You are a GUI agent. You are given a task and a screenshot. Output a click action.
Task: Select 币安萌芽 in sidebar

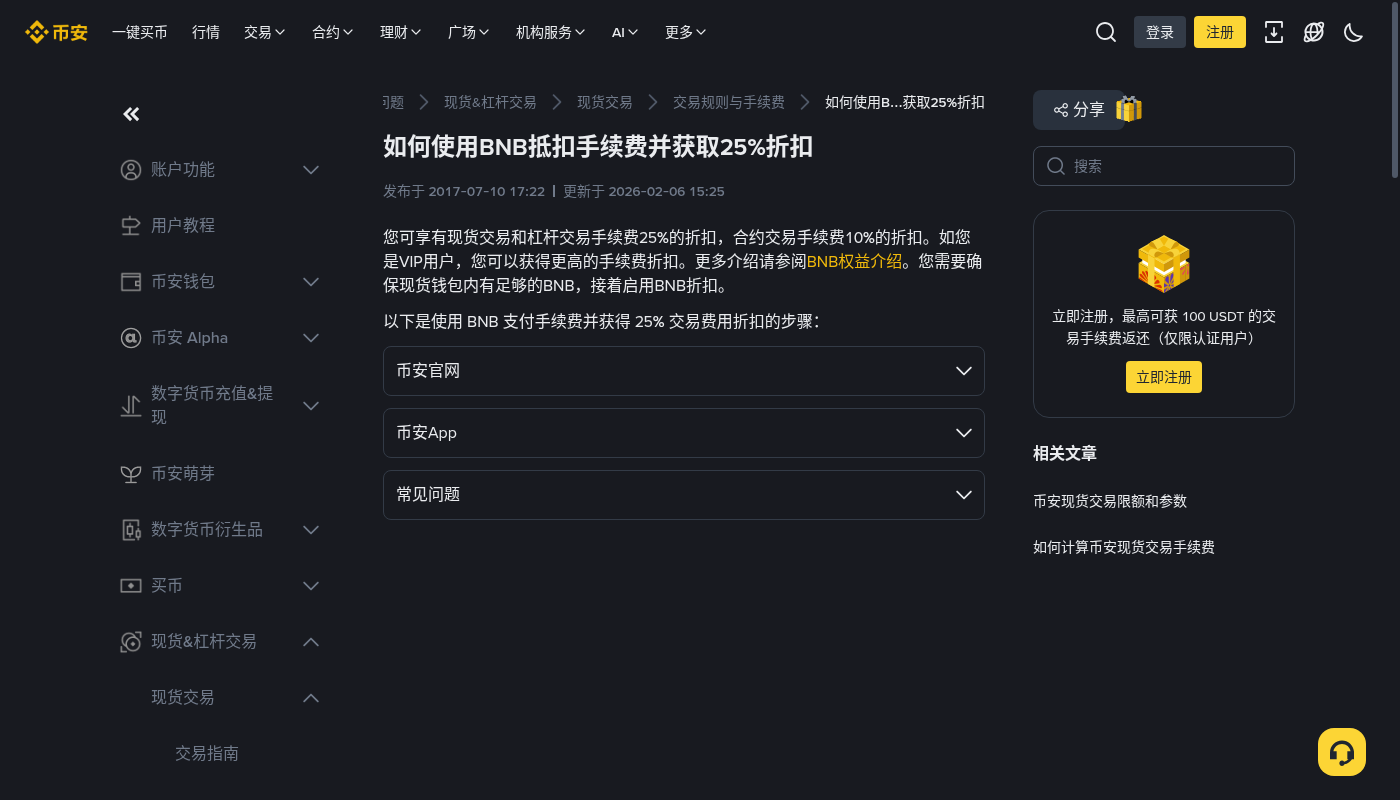click(183, 474)
